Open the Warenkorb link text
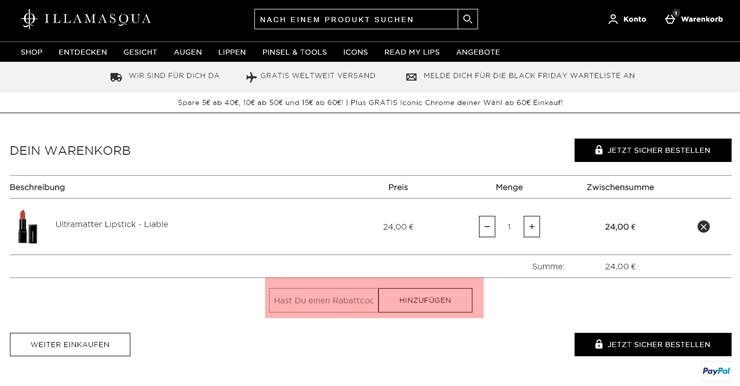 702,19
